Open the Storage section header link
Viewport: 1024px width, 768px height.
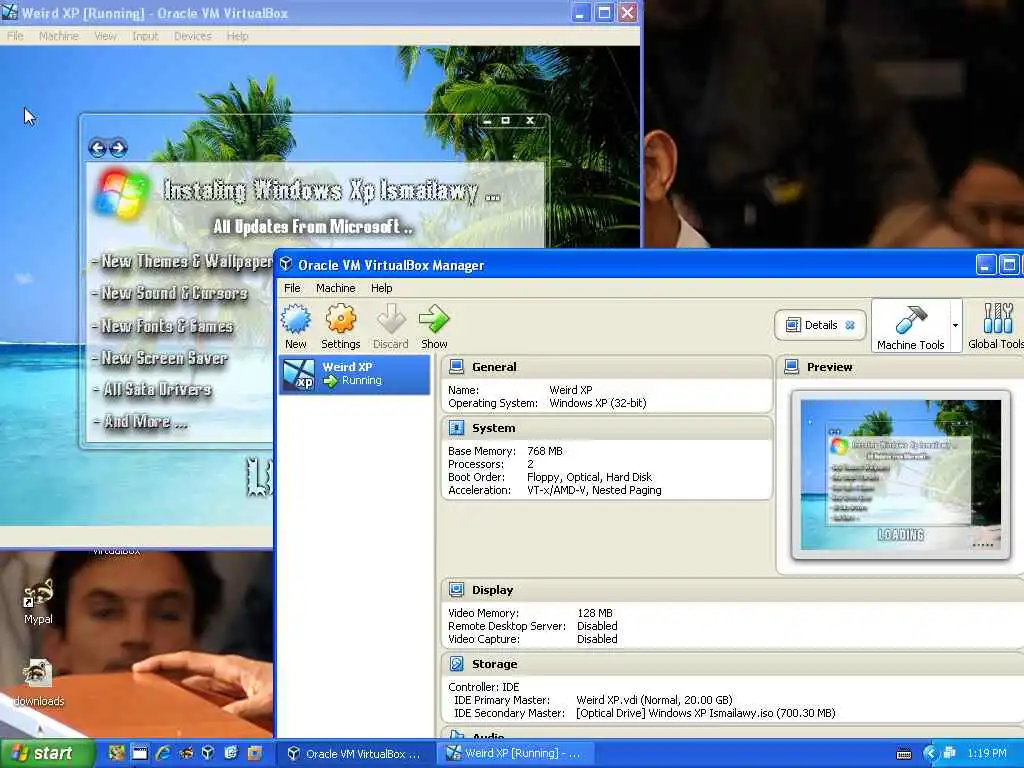(x=494, y=664)
